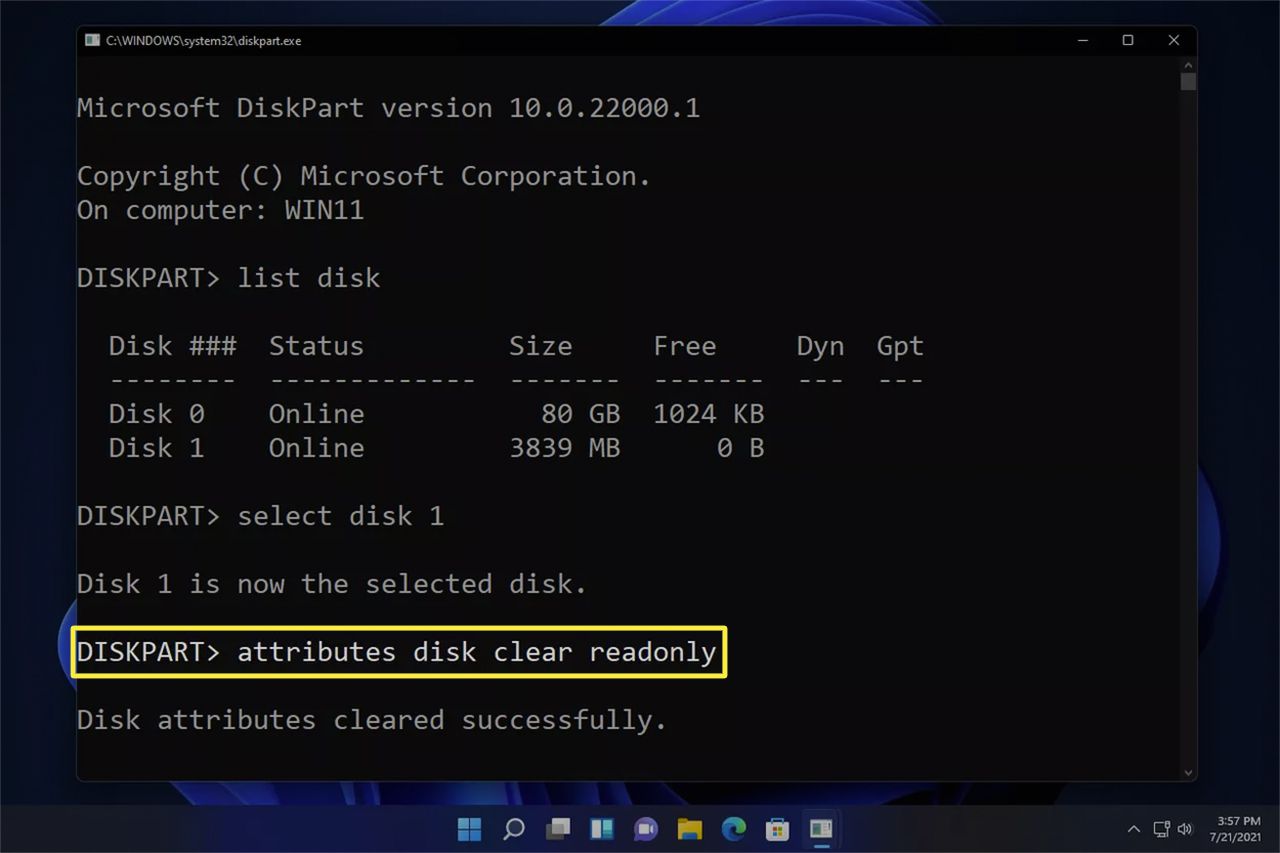Click the 'Disk 0' row label
The image size is (1280, 853).
click(156, 414)
